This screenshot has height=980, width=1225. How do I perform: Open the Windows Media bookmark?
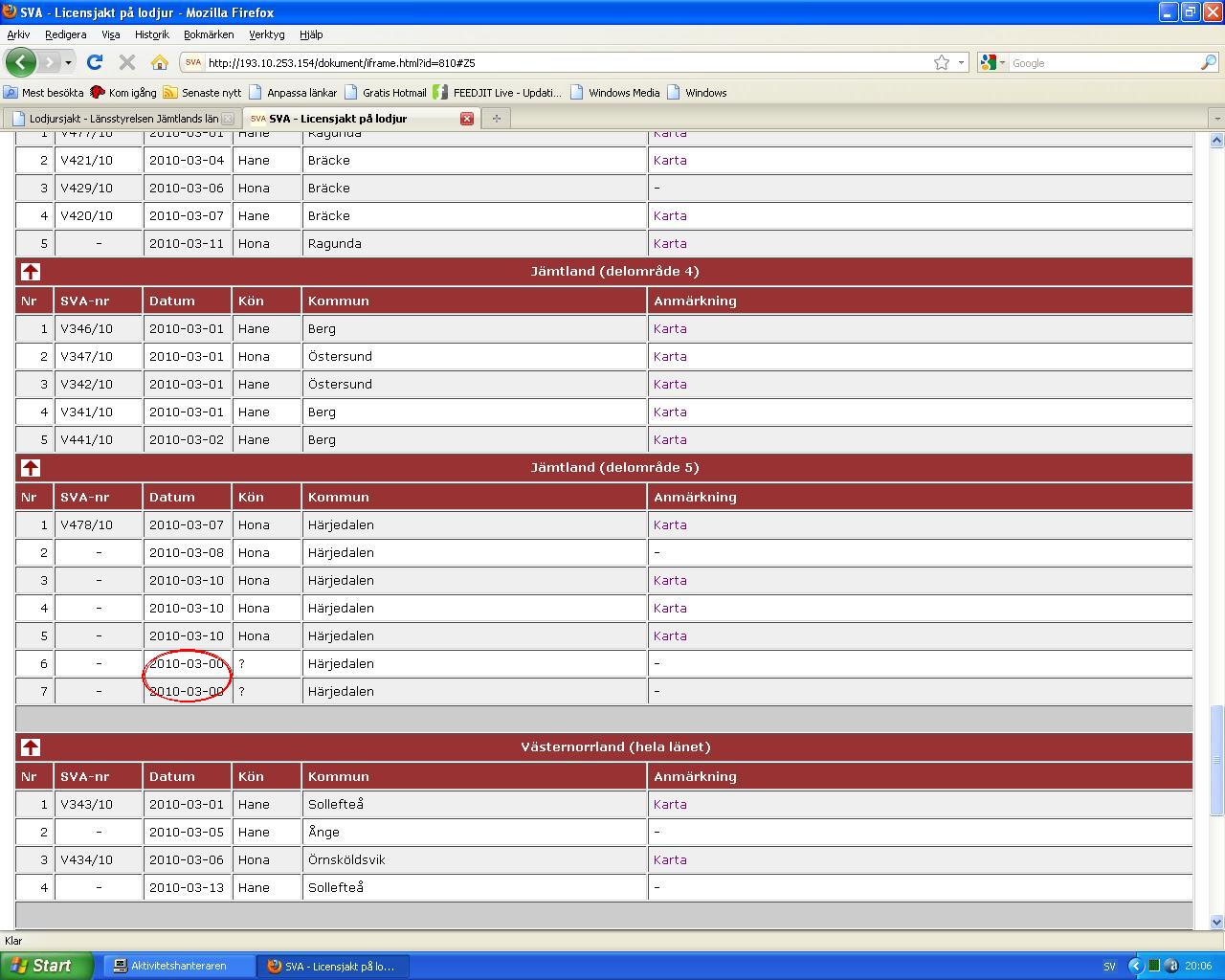pos(614,93)
